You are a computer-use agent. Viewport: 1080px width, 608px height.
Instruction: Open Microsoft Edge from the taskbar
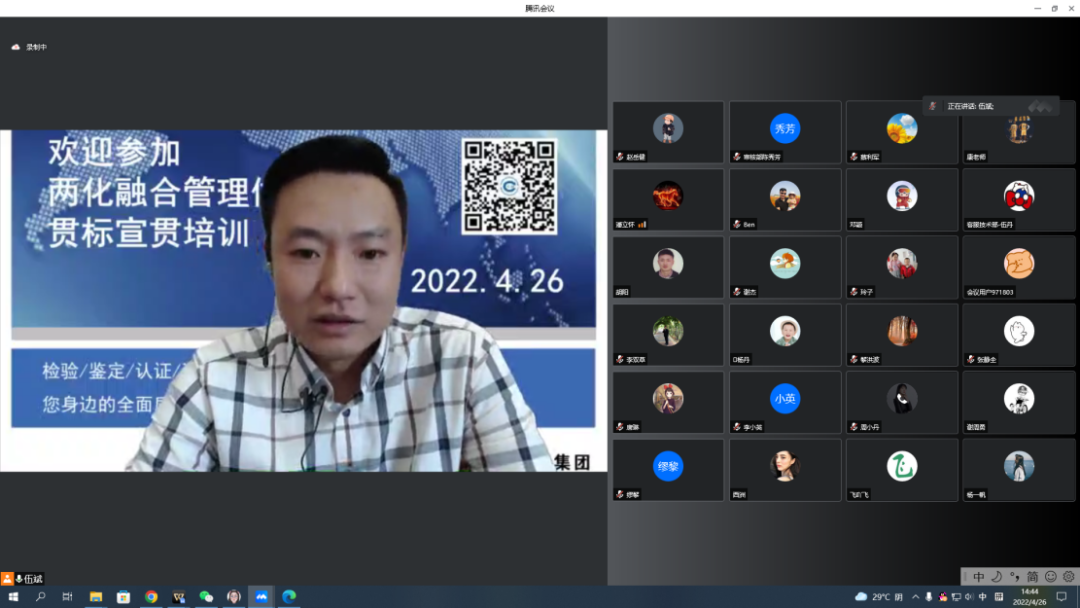(289, 597)
